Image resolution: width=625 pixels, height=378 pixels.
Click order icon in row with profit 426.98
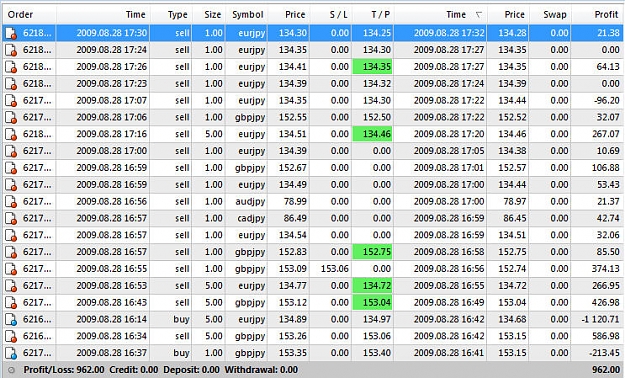pos(11,303)
